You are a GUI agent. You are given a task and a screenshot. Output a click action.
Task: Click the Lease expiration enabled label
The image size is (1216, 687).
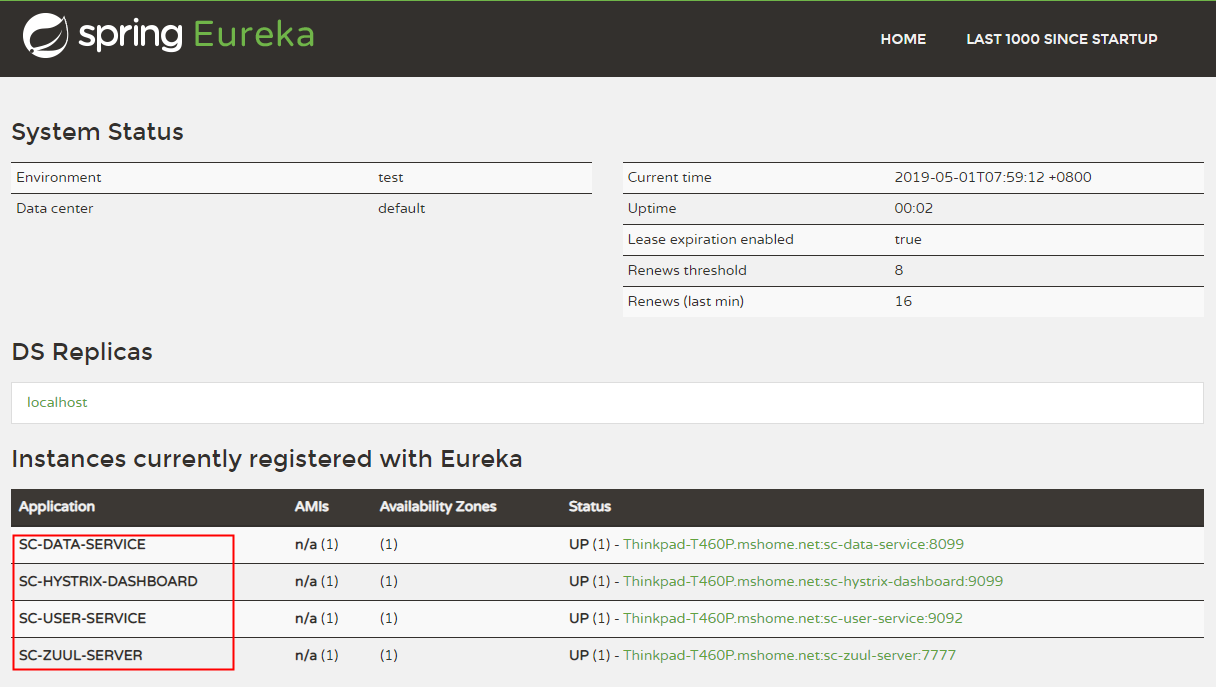point(711,239)
